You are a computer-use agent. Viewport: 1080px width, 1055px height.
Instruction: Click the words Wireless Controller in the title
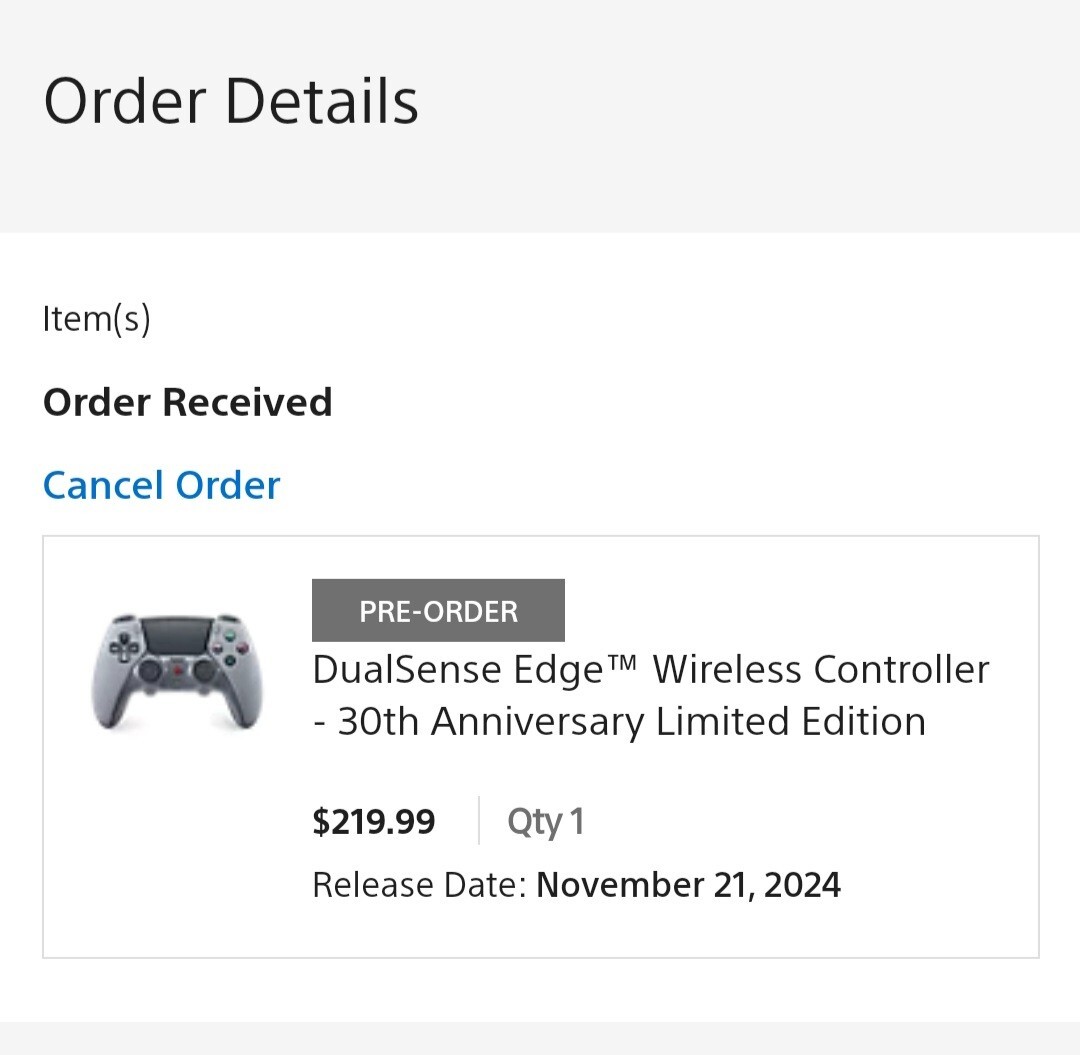(x=821, y=669)
